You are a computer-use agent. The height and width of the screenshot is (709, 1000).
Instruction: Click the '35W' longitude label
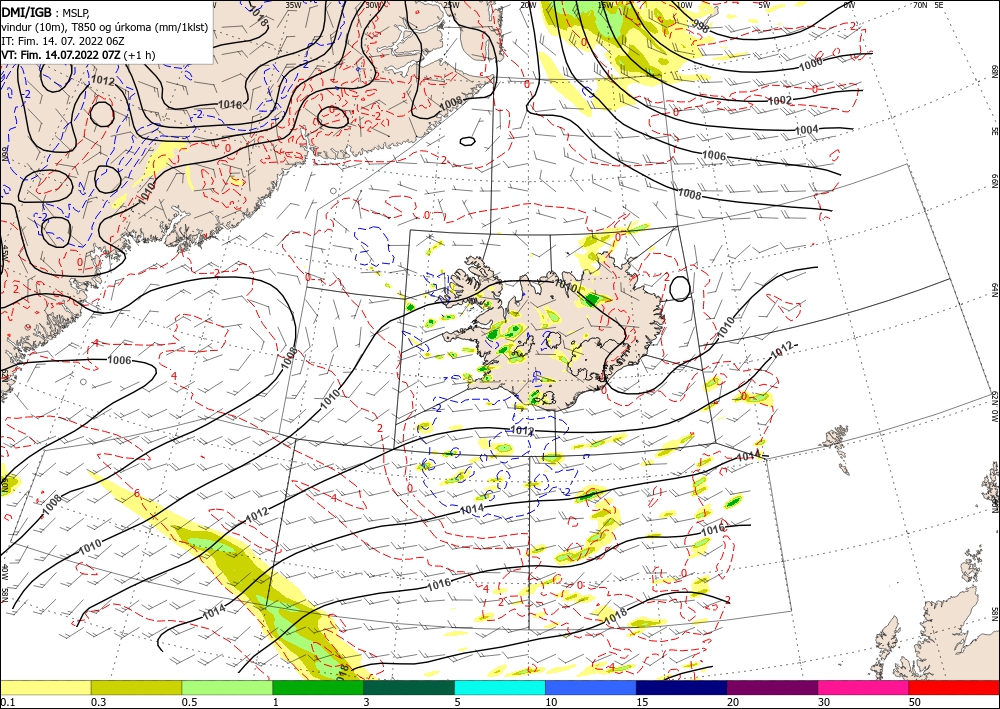(x=293, y=5)
